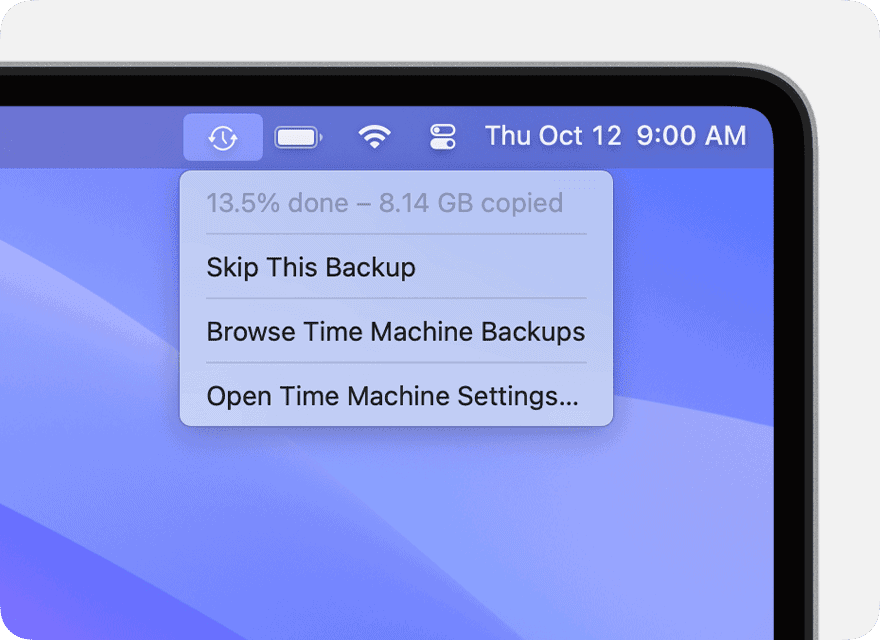Click the empty desktop wallpaper area
This screenshot has width=880, height=640.
coord(393,533)
